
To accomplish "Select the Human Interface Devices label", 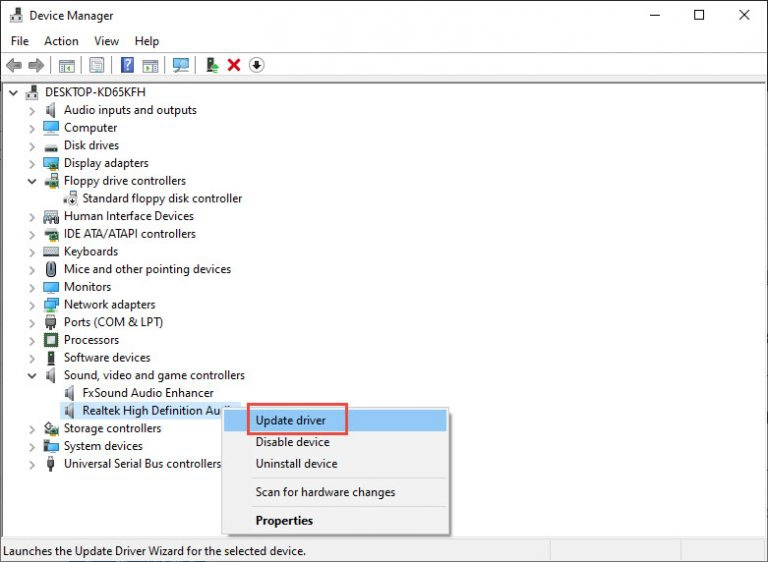I will [129, 216].
